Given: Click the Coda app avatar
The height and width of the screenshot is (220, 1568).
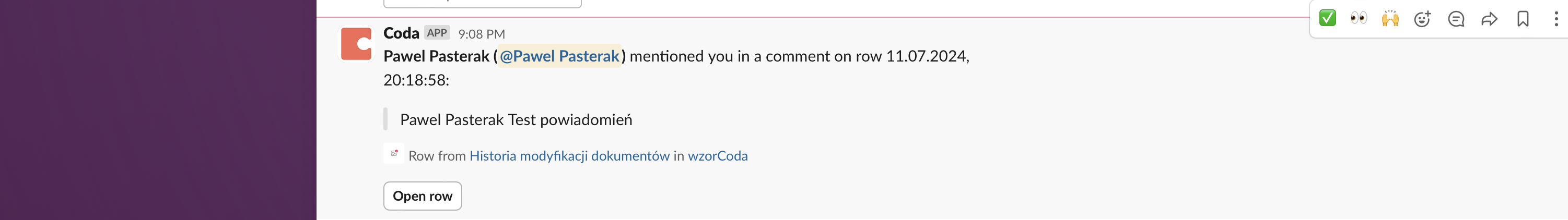Looking at the screenshot, I should (x=356, y=44).
